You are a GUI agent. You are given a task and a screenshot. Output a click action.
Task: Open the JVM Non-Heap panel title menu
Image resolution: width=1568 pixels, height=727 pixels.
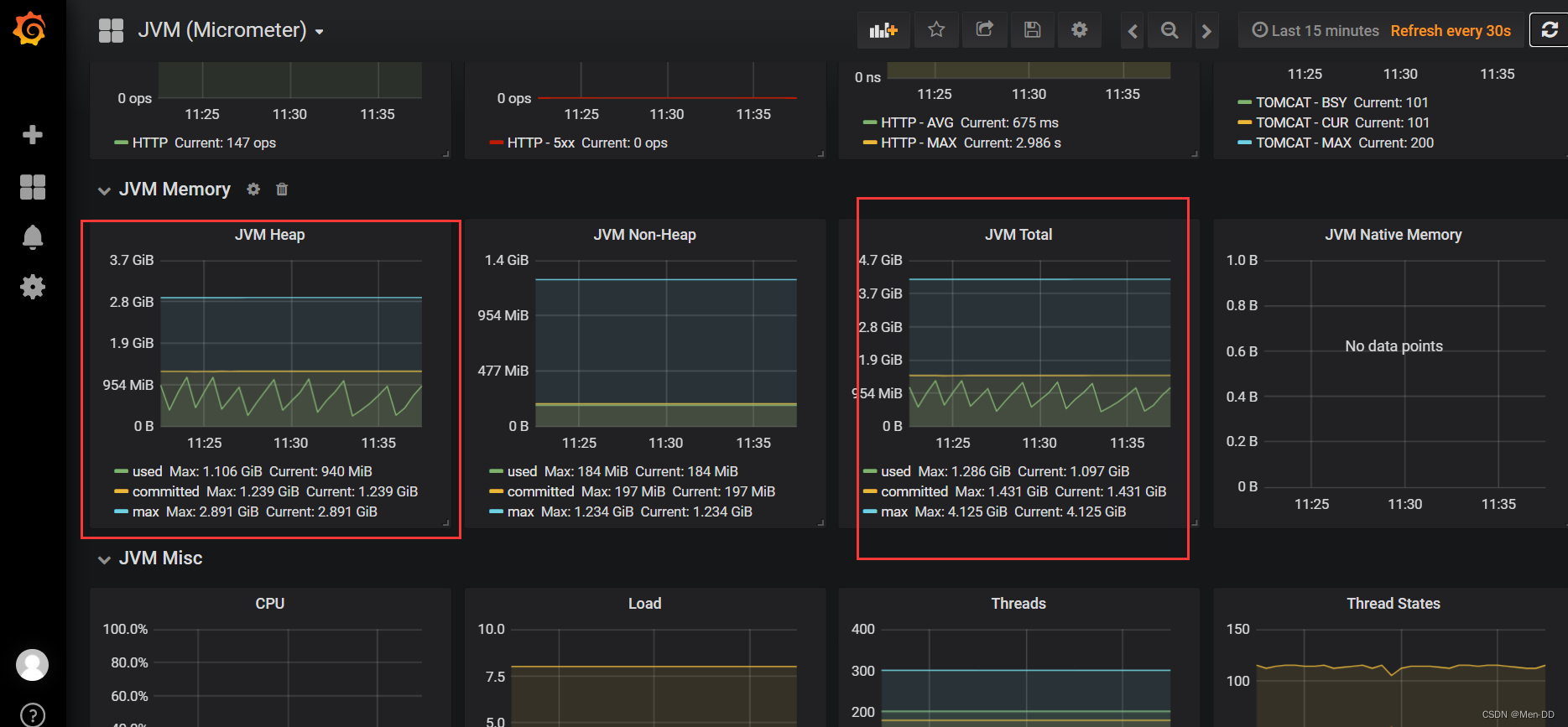tap(645, 235)
